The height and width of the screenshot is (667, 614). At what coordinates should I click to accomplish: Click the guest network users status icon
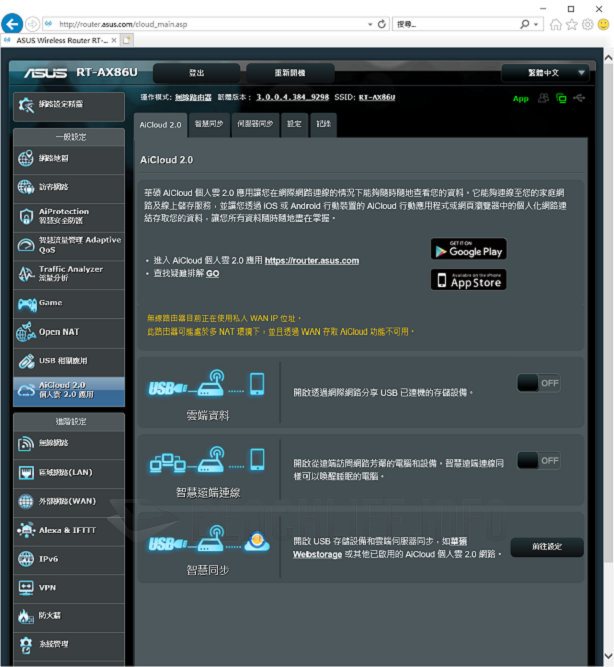543,98
